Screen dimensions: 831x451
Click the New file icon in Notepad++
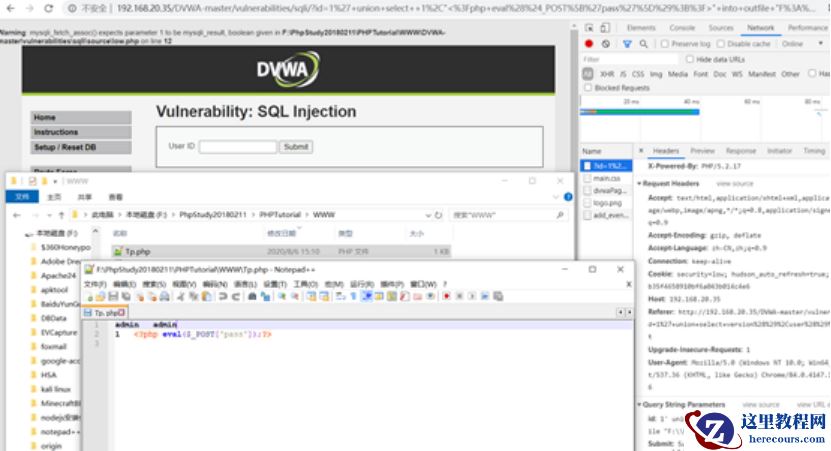click(89, 297)
